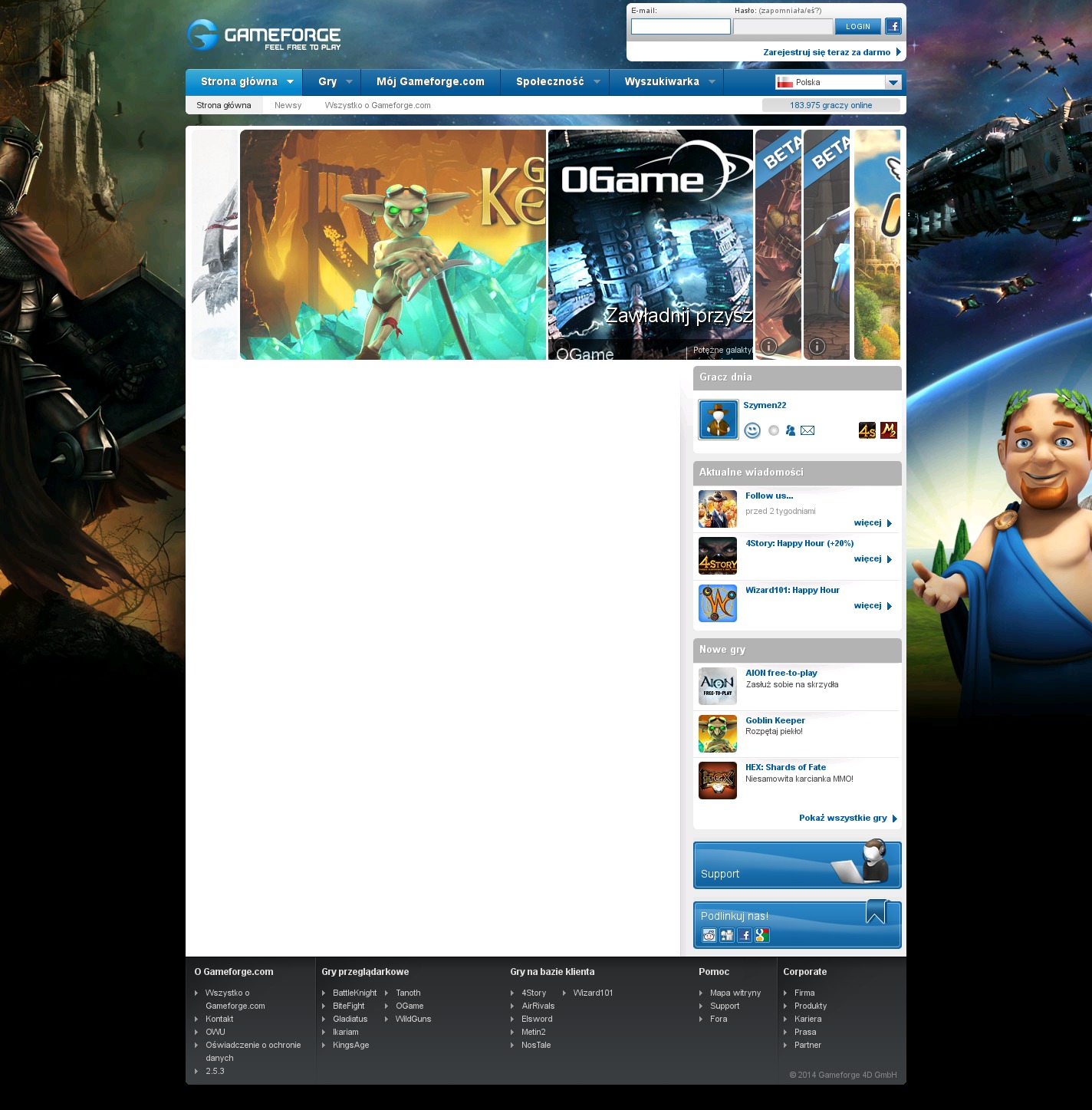Open the Pokaż wszystkie gry link
Viewport: 1092px width, 1110px height.
pos(843,818)
